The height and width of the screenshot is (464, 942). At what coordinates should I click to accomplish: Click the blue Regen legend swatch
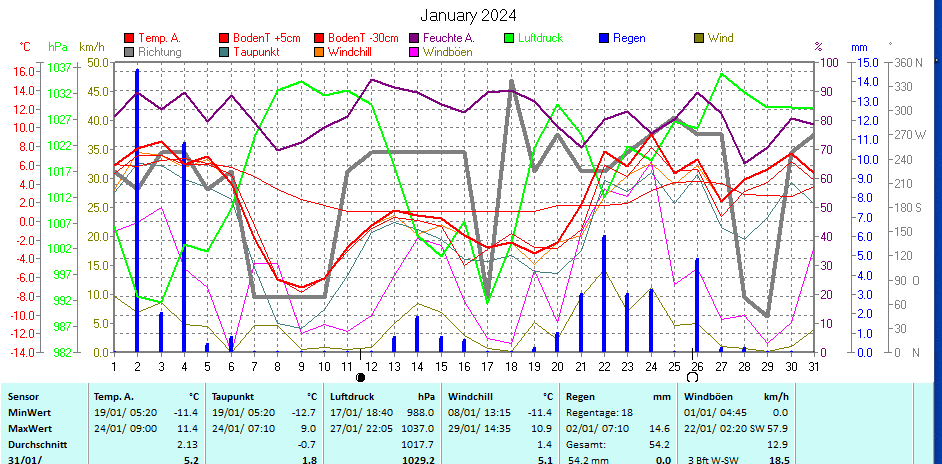(604, 38)
